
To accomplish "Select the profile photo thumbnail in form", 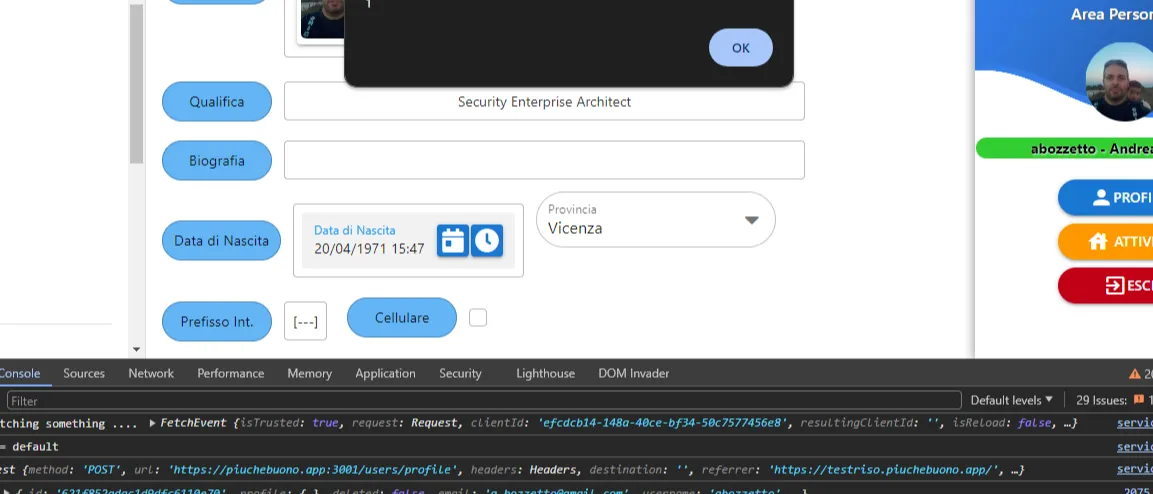I will click(x=321, y=21).
